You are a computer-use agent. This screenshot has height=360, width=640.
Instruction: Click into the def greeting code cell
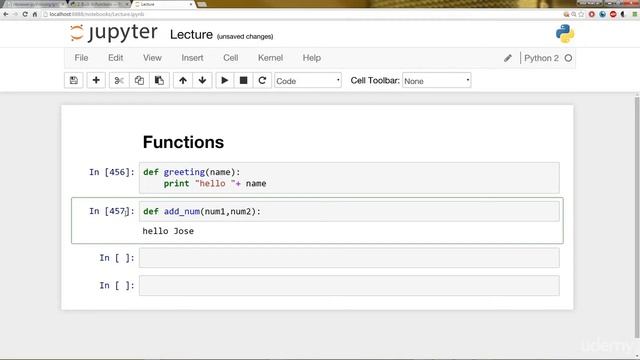(349, 178)
